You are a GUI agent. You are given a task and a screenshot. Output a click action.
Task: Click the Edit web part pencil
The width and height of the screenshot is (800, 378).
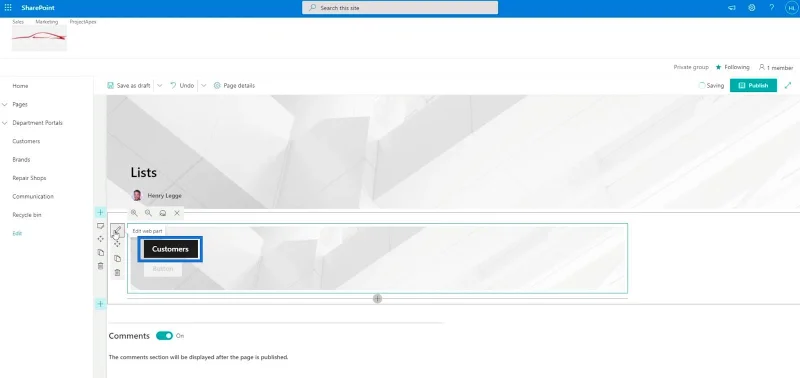coord(117,231)
